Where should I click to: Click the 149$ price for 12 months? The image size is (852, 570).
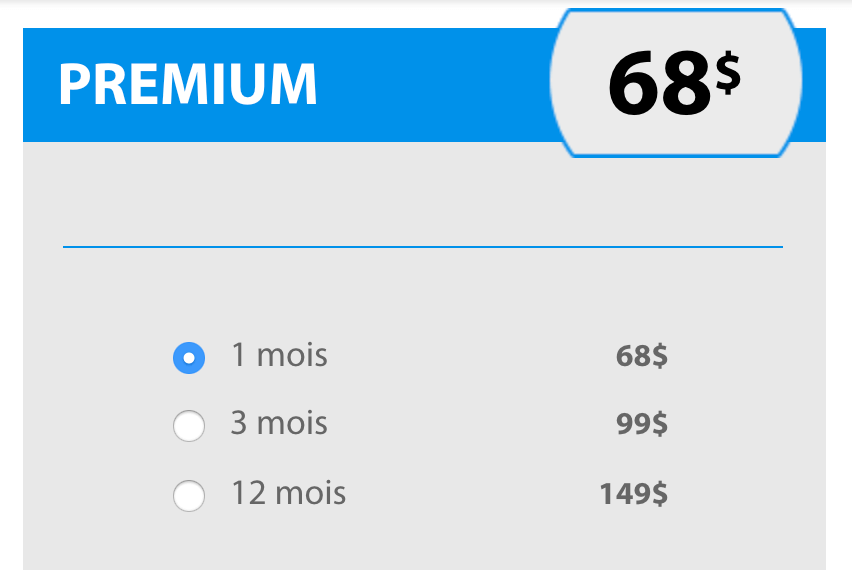(633, 493)
